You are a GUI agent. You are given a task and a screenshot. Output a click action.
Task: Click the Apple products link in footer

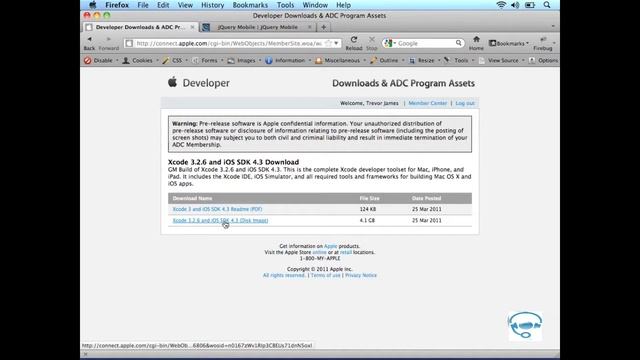click(x=330, y=246)
